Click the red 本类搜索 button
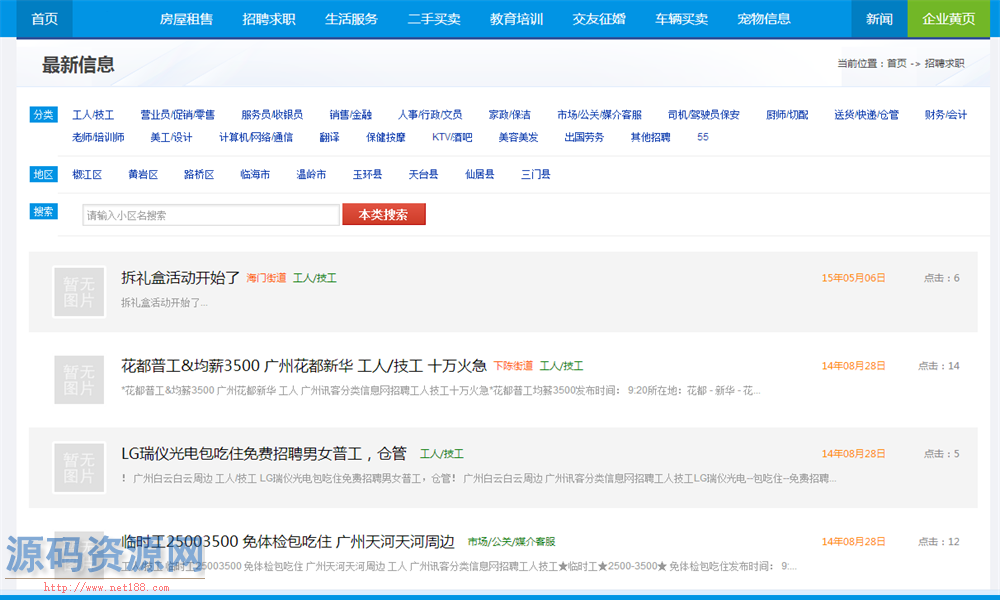This screenshot has height=600, width=1000. coord(384,215)
